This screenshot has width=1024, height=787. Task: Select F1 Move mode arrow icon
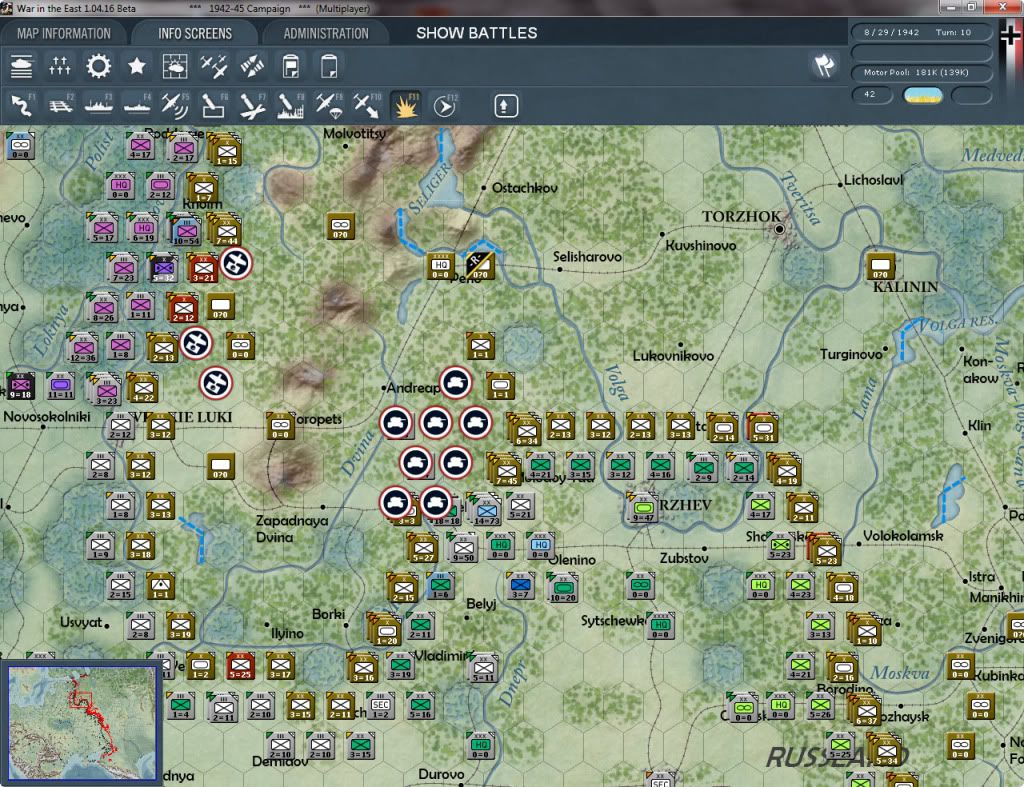click(x=22, y=105)
